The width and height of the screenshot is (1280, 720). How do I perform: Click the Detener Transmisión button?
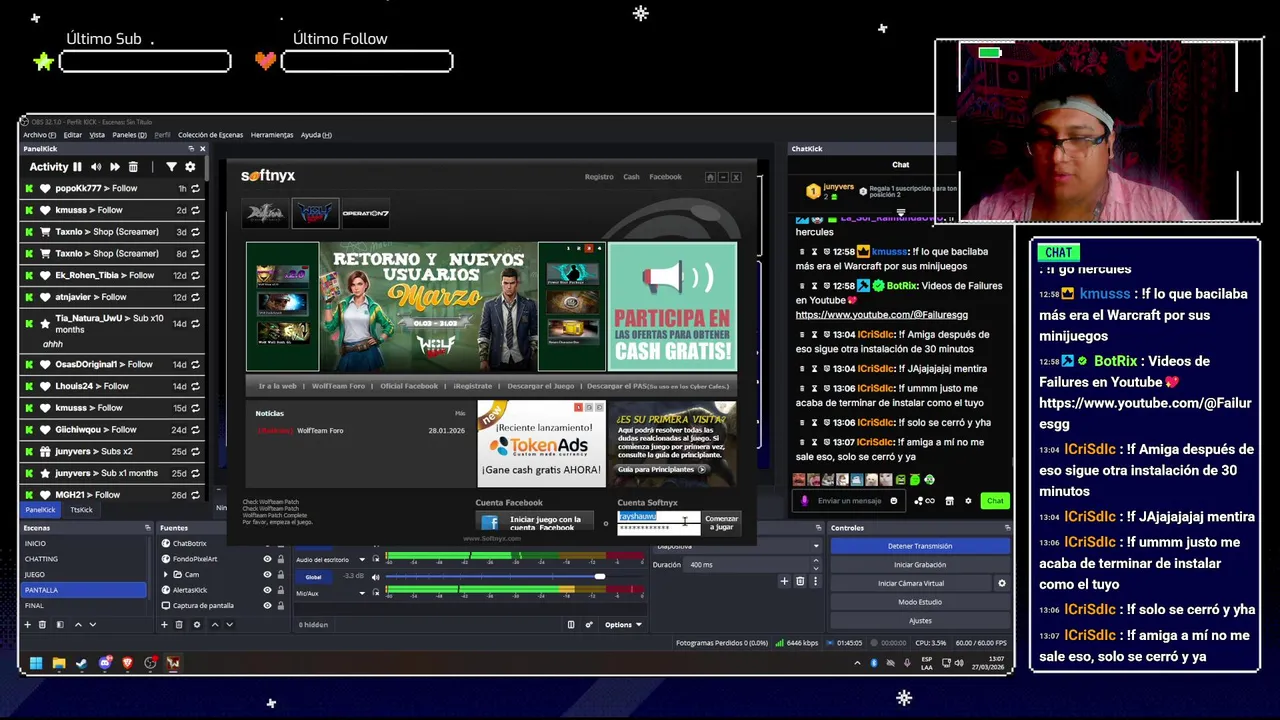pos(920,546)
